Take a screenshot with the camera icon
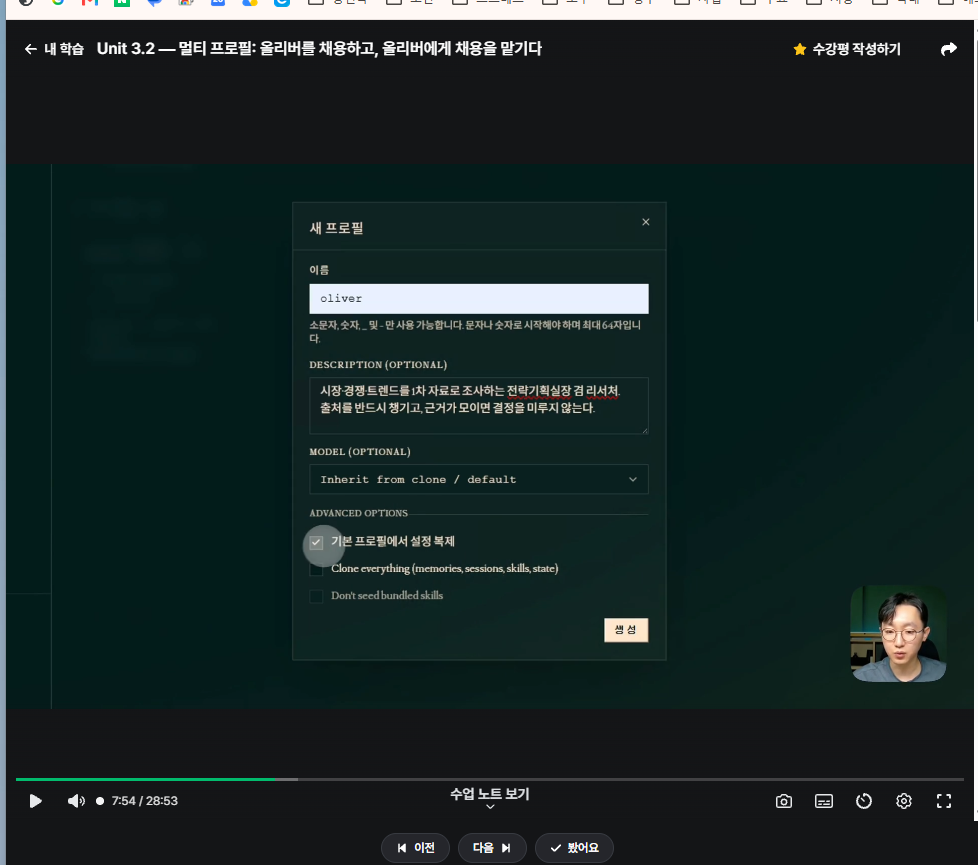 click(x=783, y=801)
